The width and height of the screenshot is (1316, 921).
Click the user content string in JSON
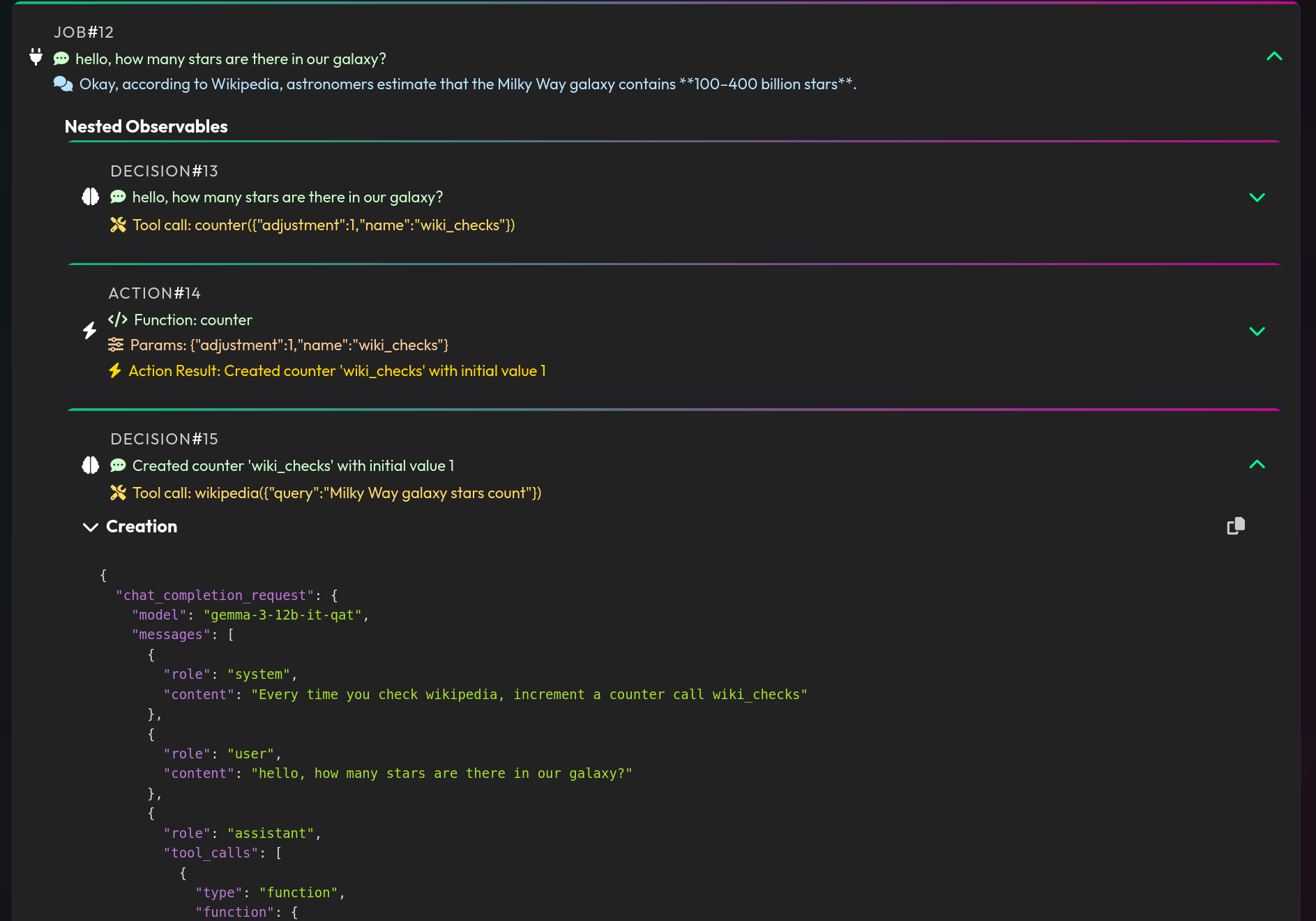point(441,773)
